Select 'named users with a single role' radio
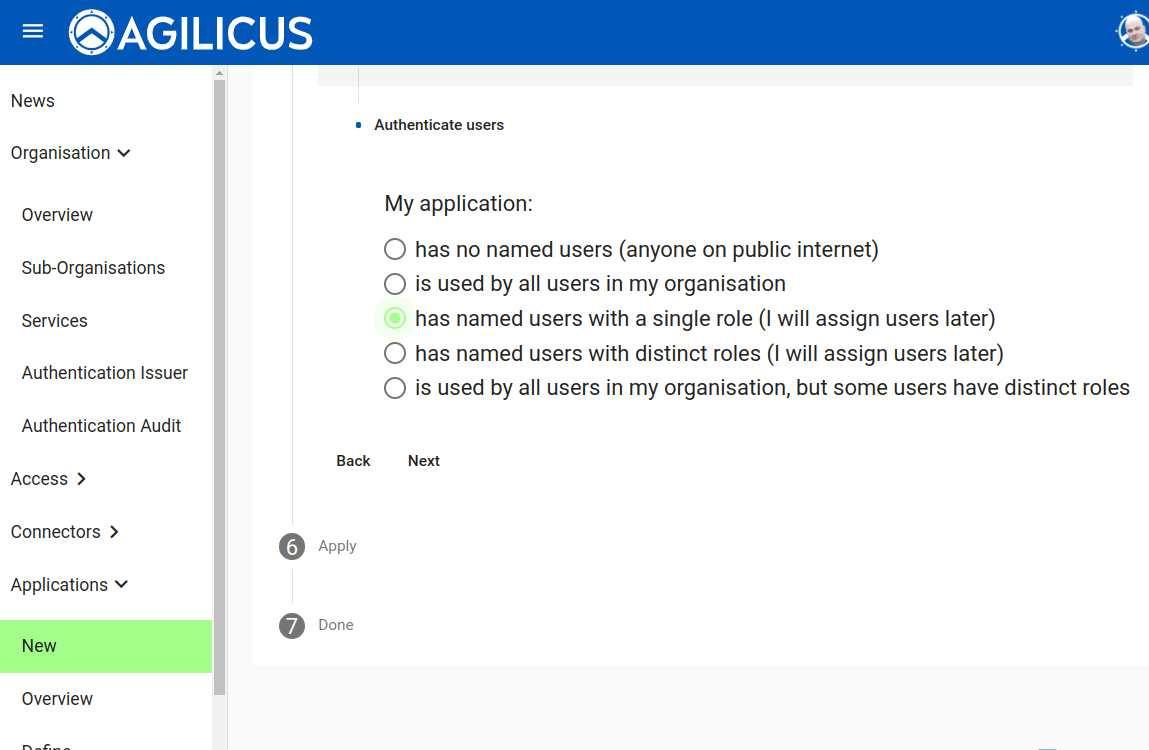The width and height of the screenshot is (1149, 750). [x=395, y=319]
